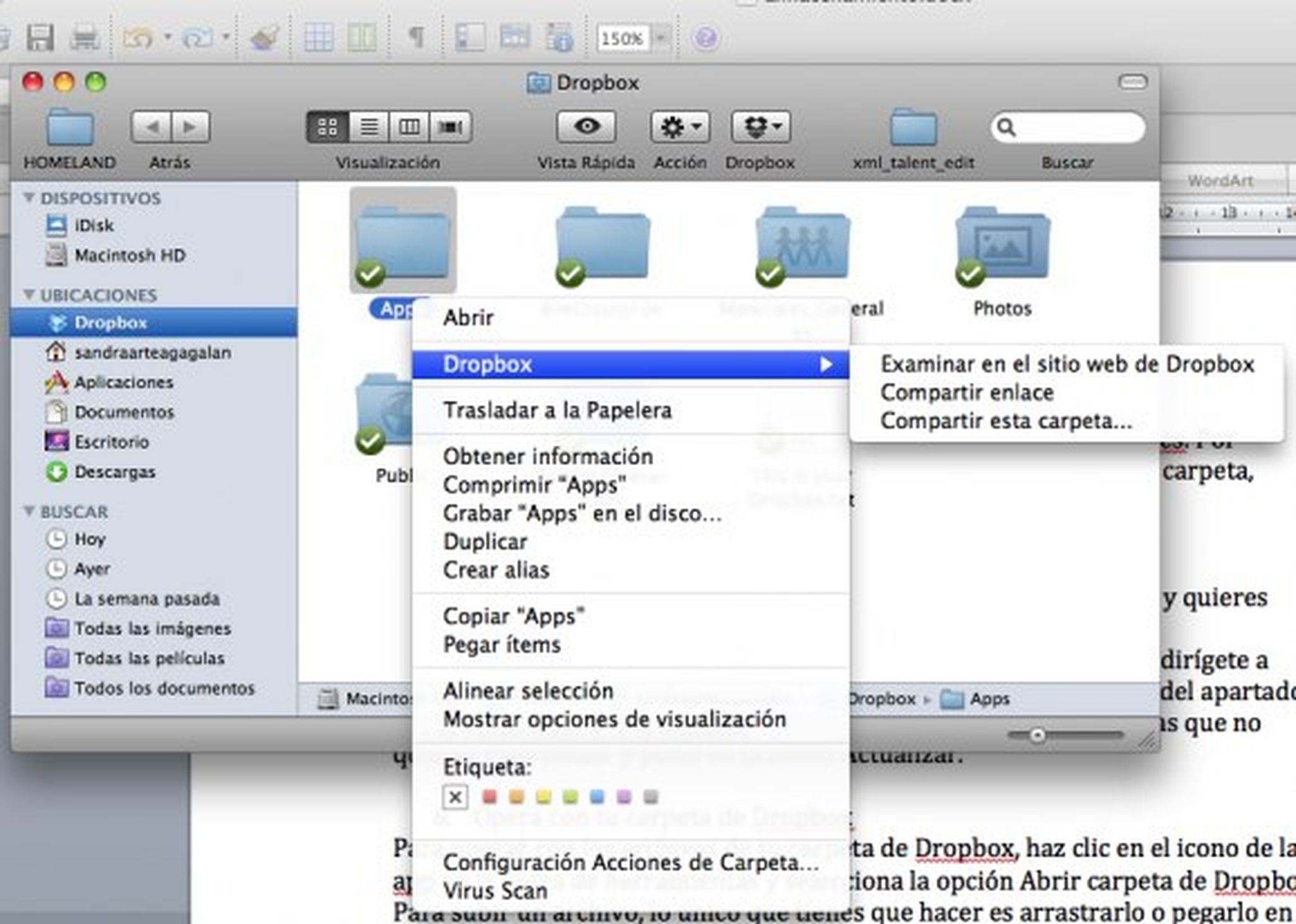
Task: Click the Print icon in the Word toolbar
Action: pos(85,37)
